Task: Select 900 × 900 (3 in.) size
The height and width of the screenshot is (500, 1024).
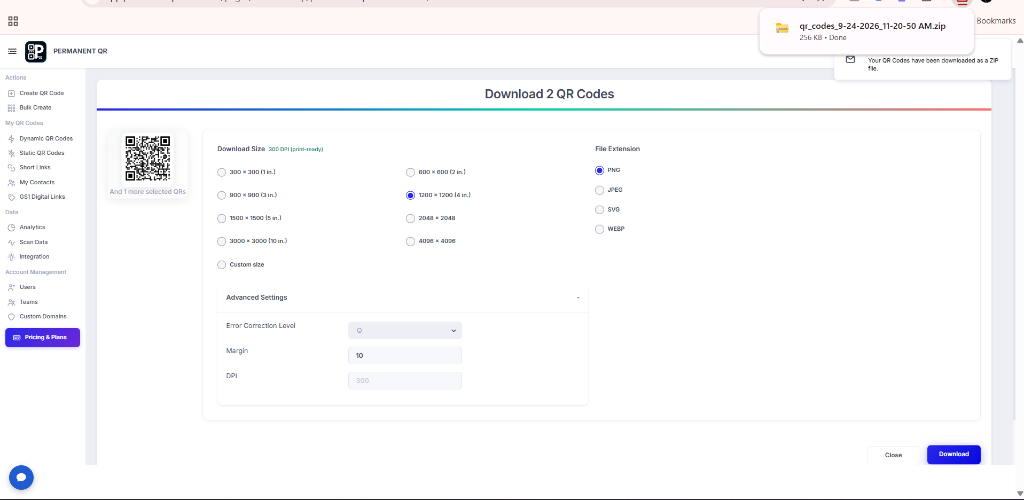Action: (221, 195)
